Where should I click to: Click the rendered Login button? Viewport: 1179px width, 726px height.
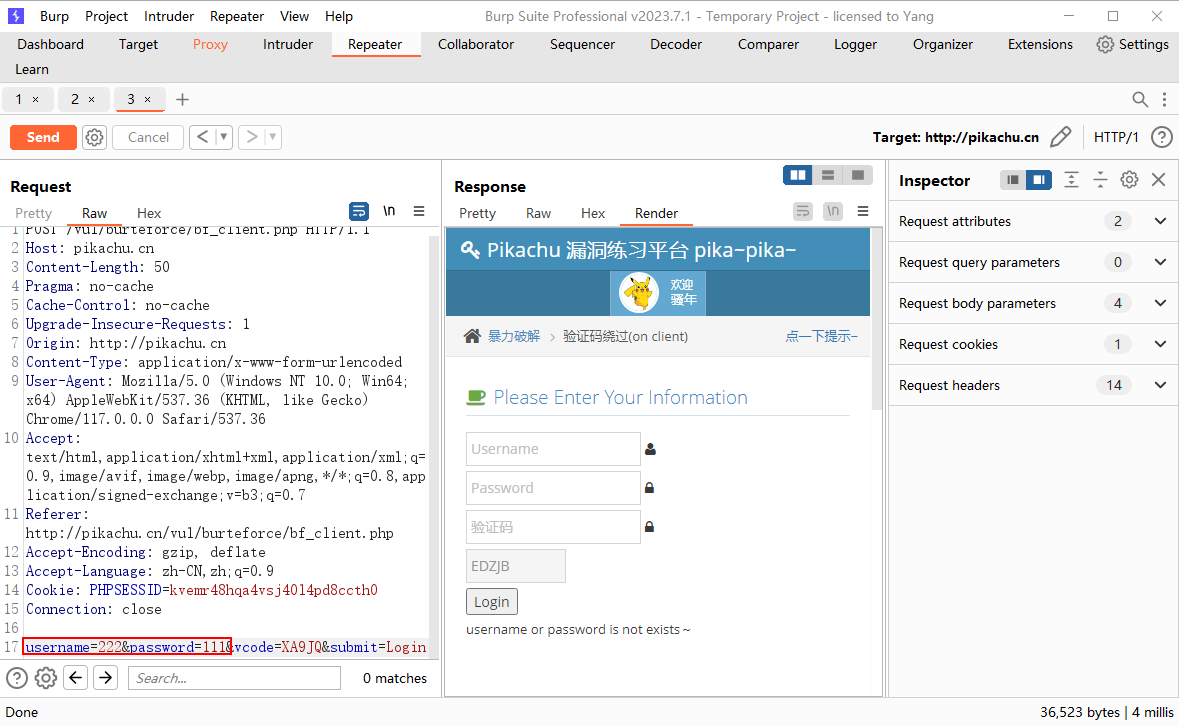point(492,602)
